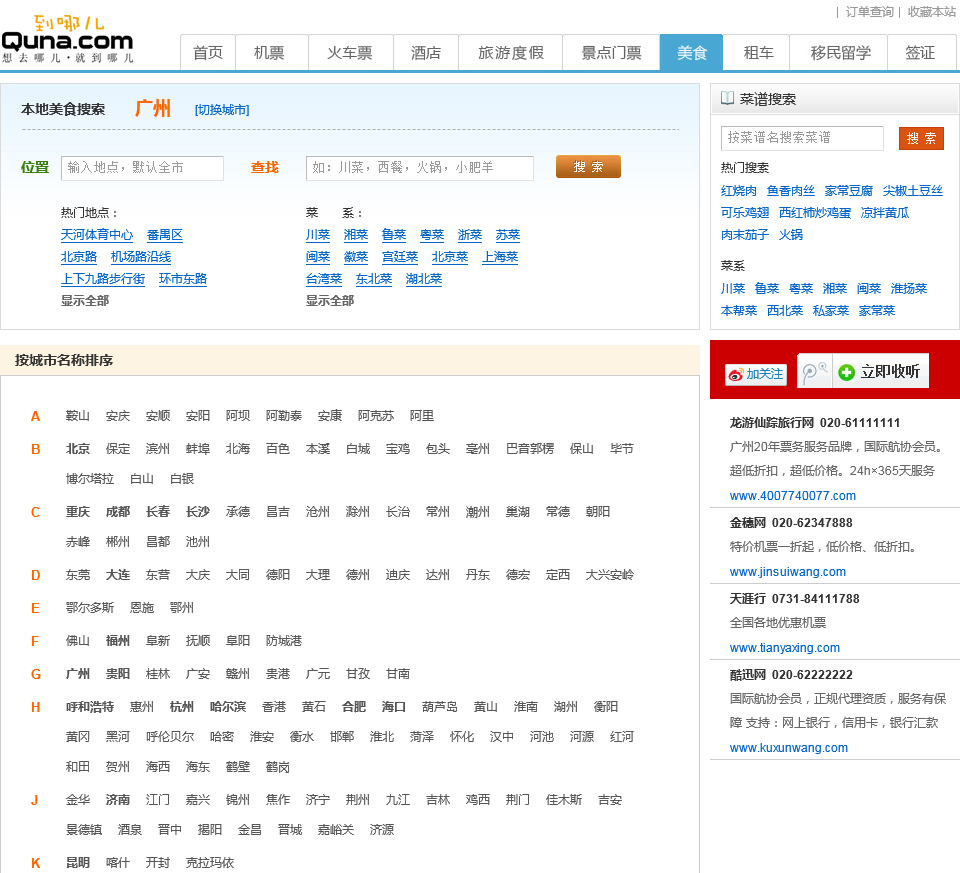Click the red 搜索 button for recipes
This screenshot has width=960, height=873.
point(921,138)
